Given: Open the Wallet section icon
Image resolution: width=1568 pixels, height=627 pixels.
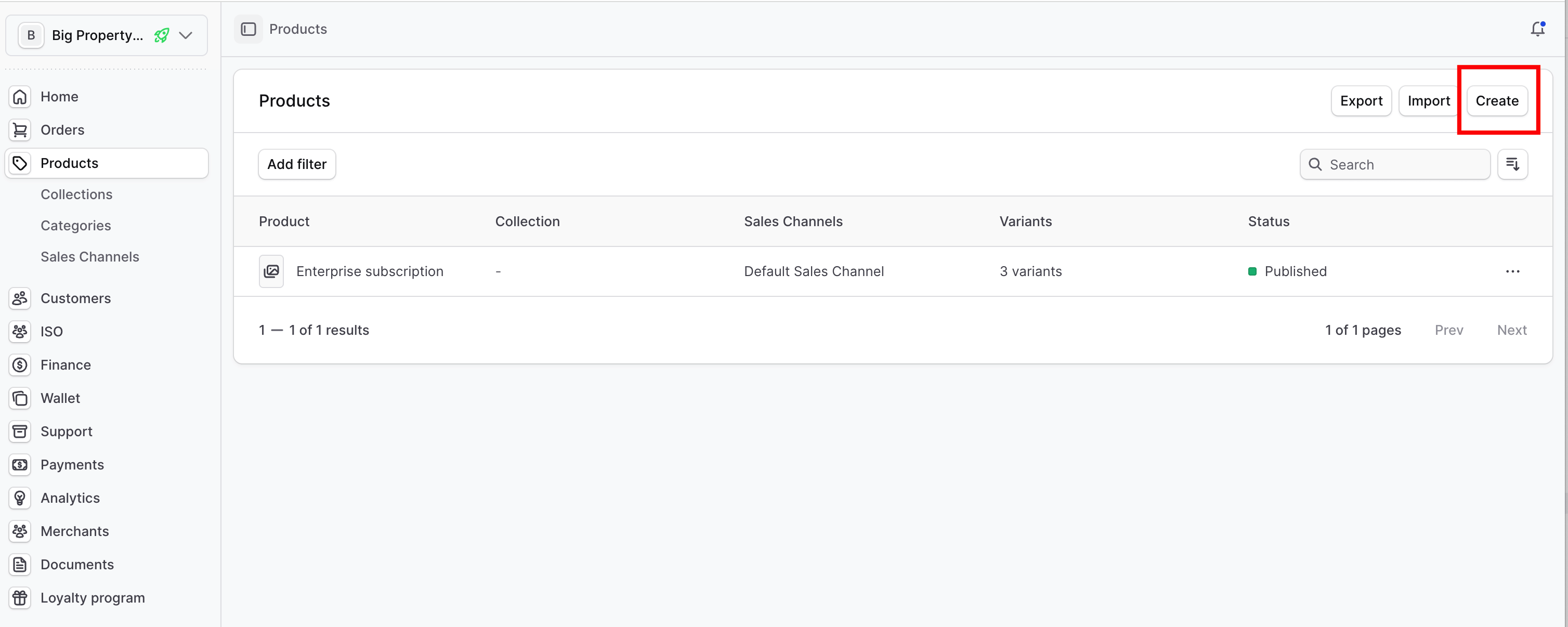Looking at the screenshot, I should tap(20, 398).
